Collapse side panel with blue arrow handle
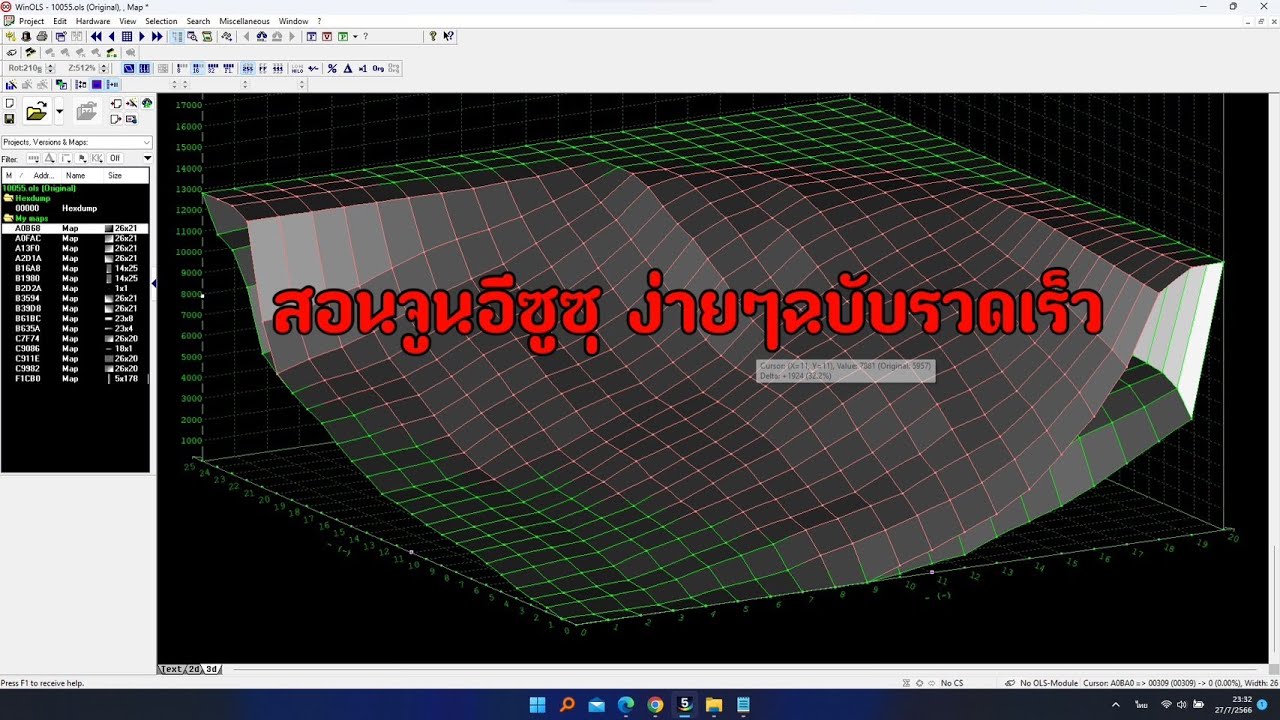 tap(153, 284)
